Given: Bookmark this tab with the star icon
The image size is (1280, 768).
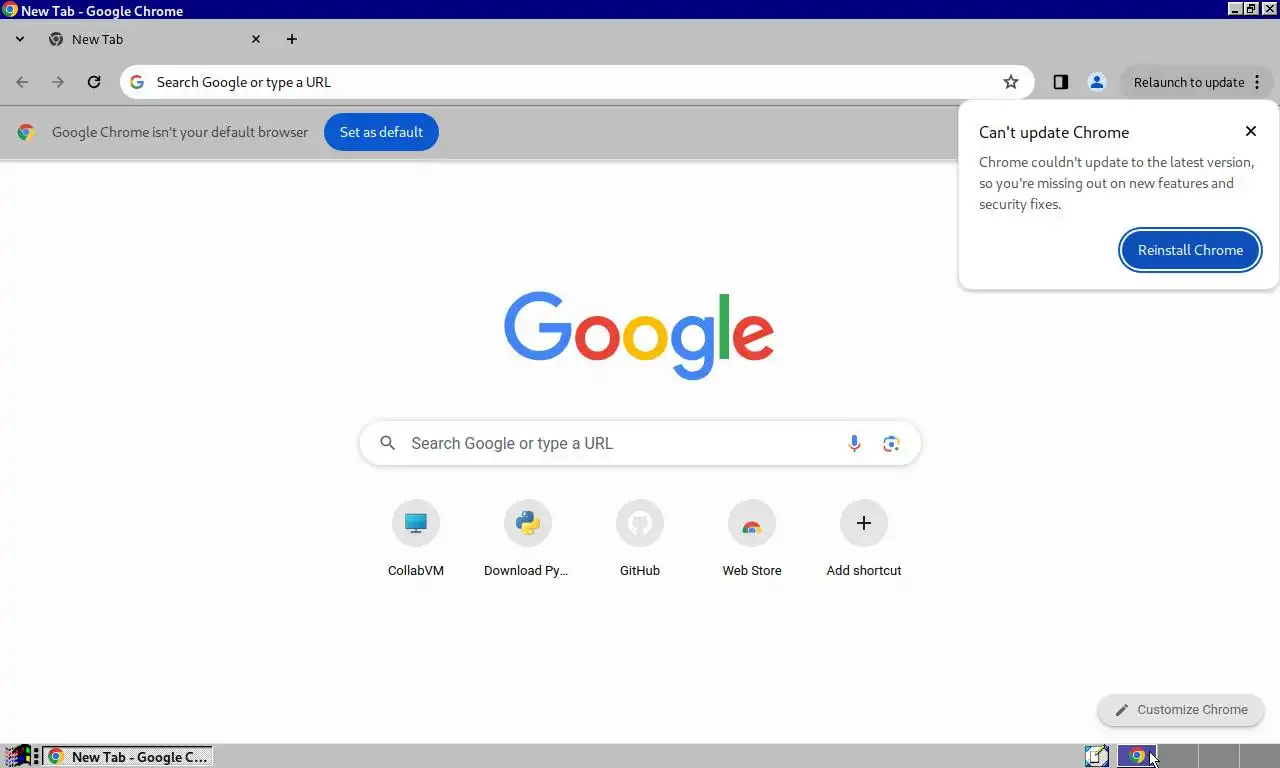Looking at the screenshot, I should (x=1011, y=82).
